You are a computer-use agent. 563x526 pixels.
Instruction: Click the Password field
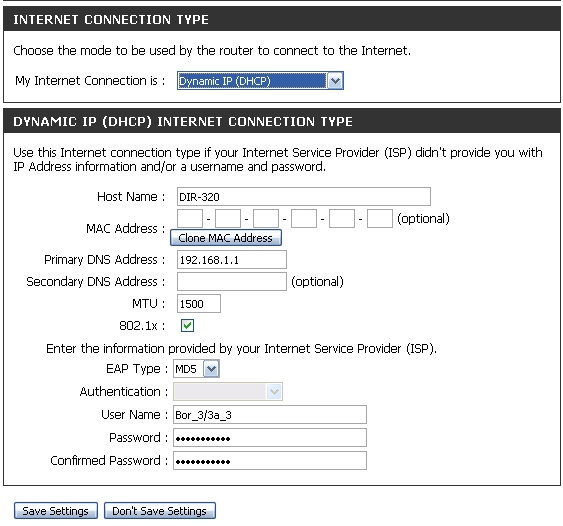pyautogui.click(x=270, y=438)
